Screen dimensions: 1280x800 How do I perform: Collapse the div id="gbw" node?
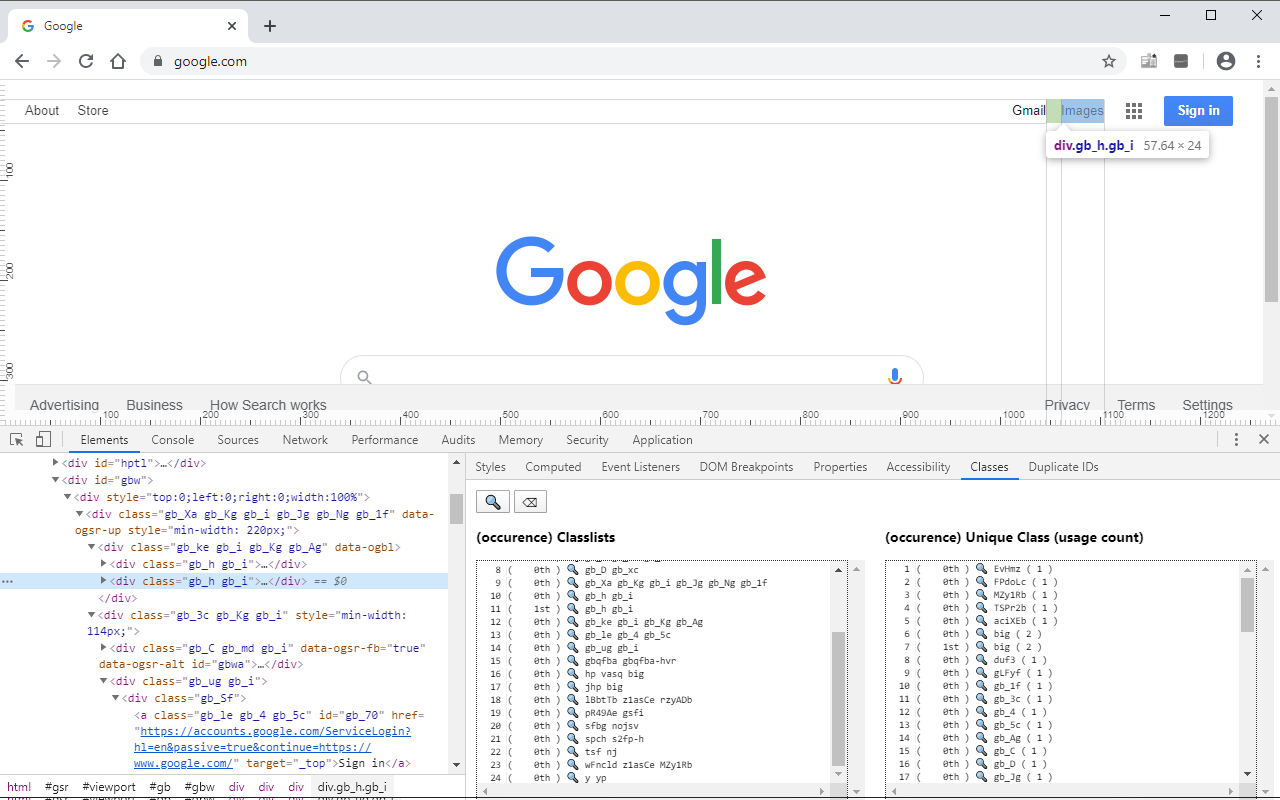55,480
